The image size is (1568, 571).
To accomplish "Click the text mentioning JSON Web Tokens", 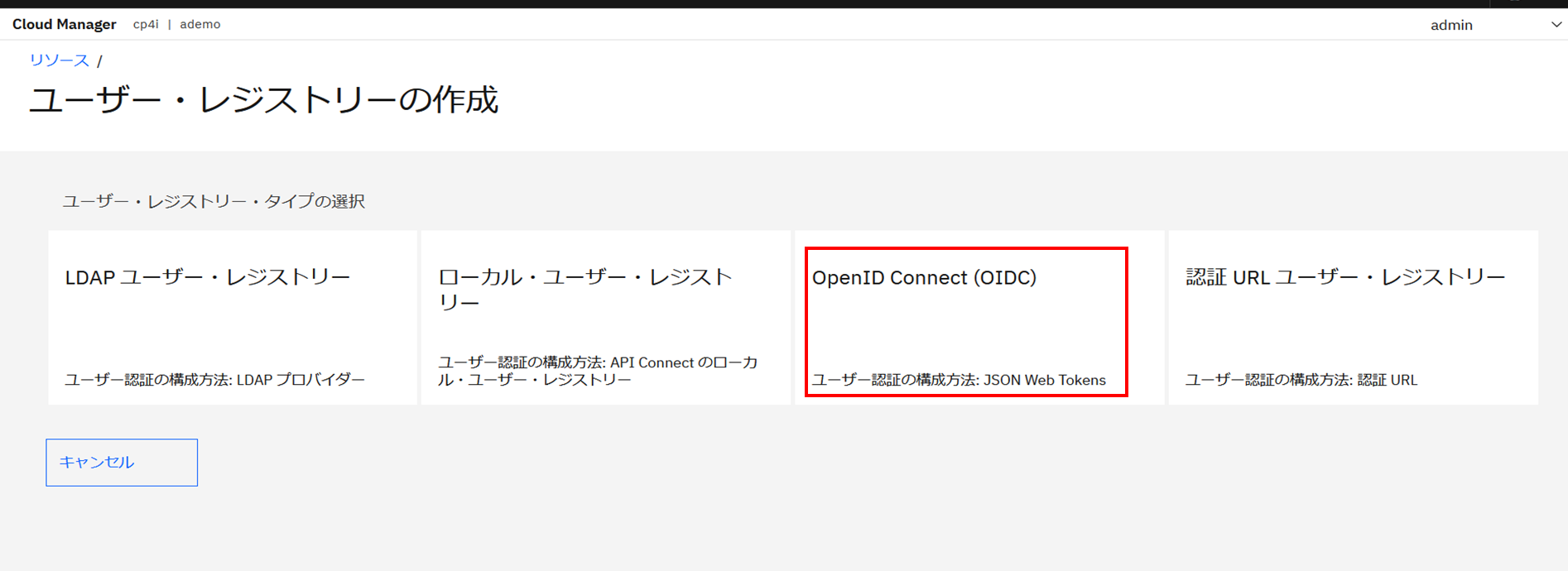I will tap(959, 380).
